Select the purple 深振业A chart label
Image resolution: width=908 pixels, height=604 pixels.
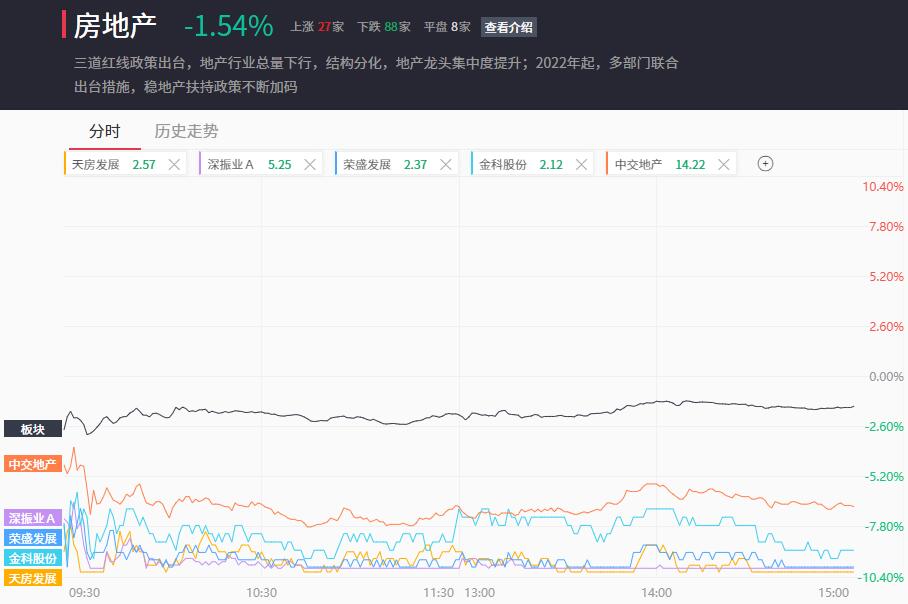[33, 518]
